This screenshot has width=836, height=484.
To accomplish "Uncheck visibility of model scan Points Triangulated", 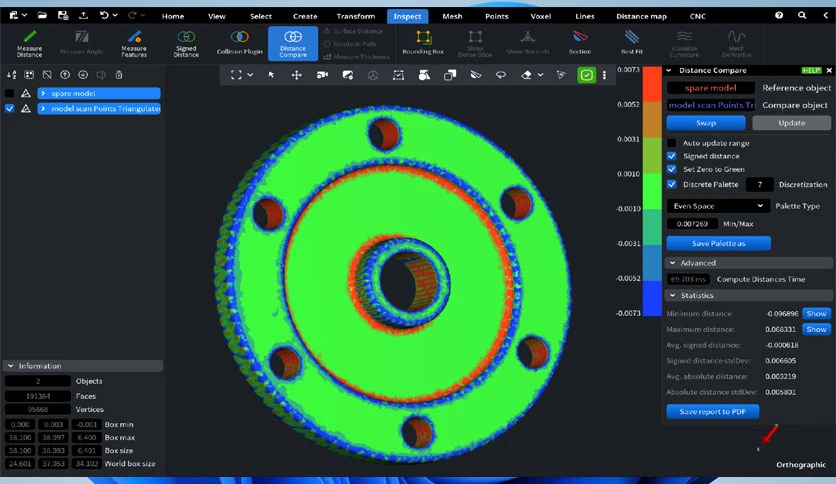I will (9, 108).
